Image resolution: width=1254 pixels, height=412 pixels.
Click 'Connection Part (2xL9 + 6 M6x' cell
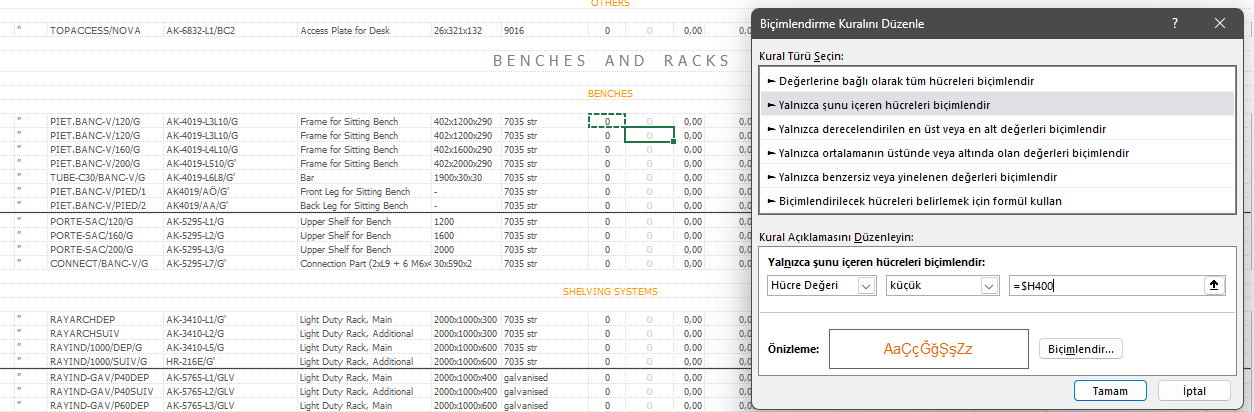pos(365,263)
